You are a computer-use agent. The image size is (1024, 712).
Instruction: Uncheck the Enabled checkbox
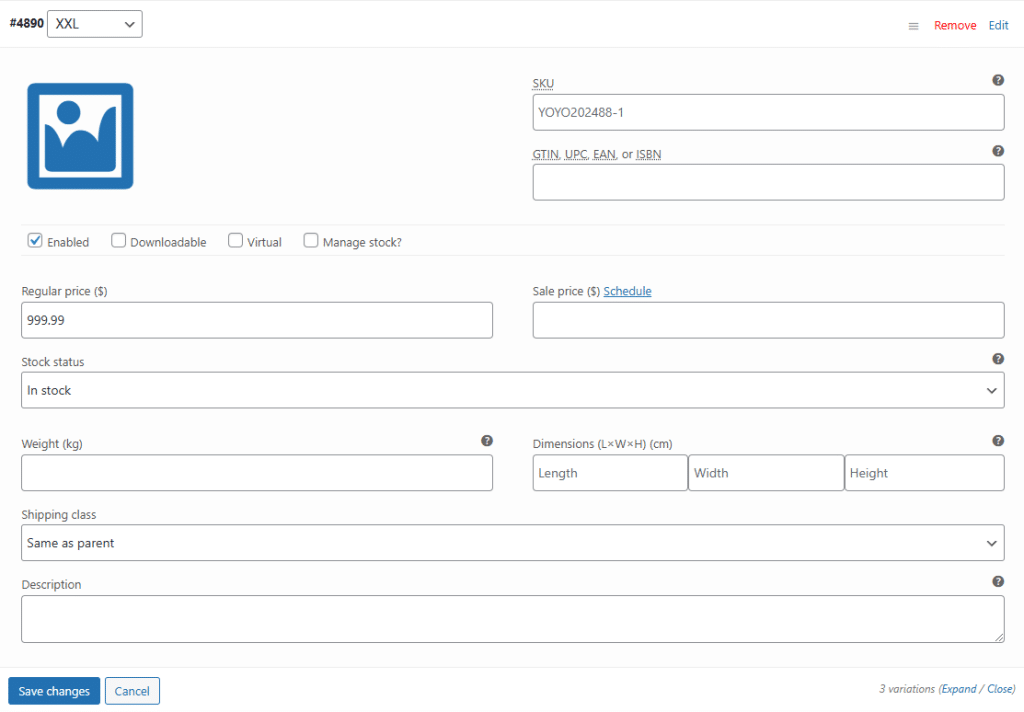(35, 240)
